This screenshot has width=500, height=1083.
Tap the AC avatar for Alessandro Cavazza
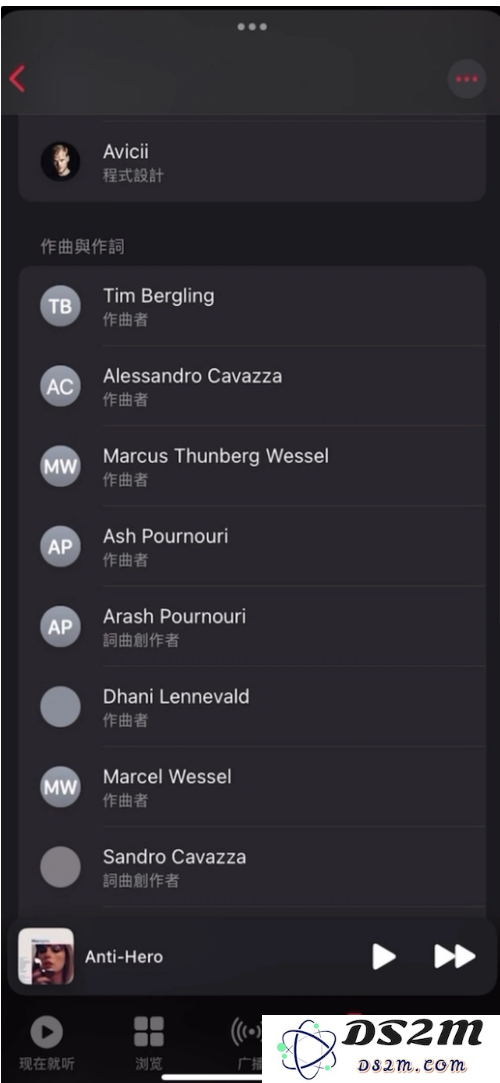click(x=60, y=386)
